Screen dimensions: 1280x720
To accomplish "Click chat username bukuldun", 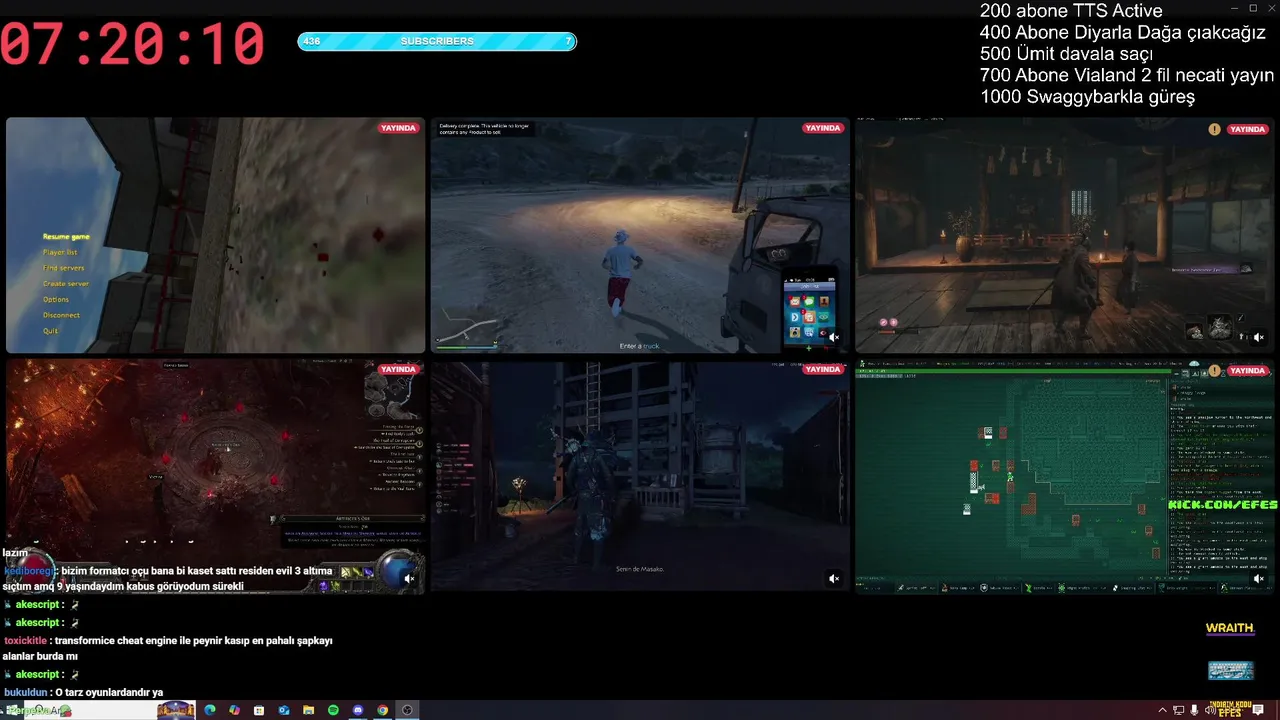I will pos(25,692).
